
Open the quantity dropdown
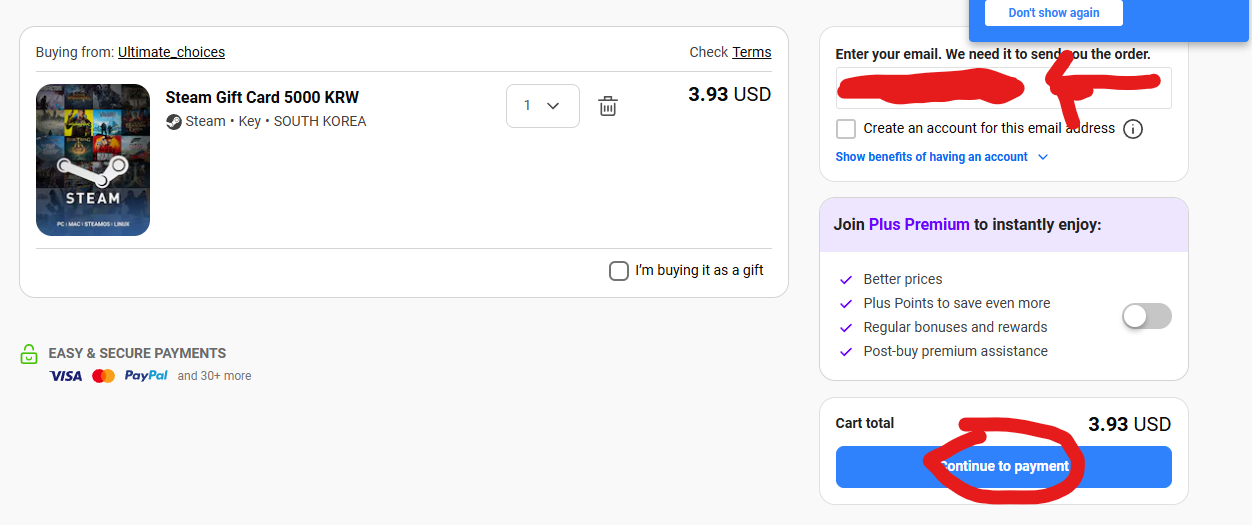coord(543,106)
